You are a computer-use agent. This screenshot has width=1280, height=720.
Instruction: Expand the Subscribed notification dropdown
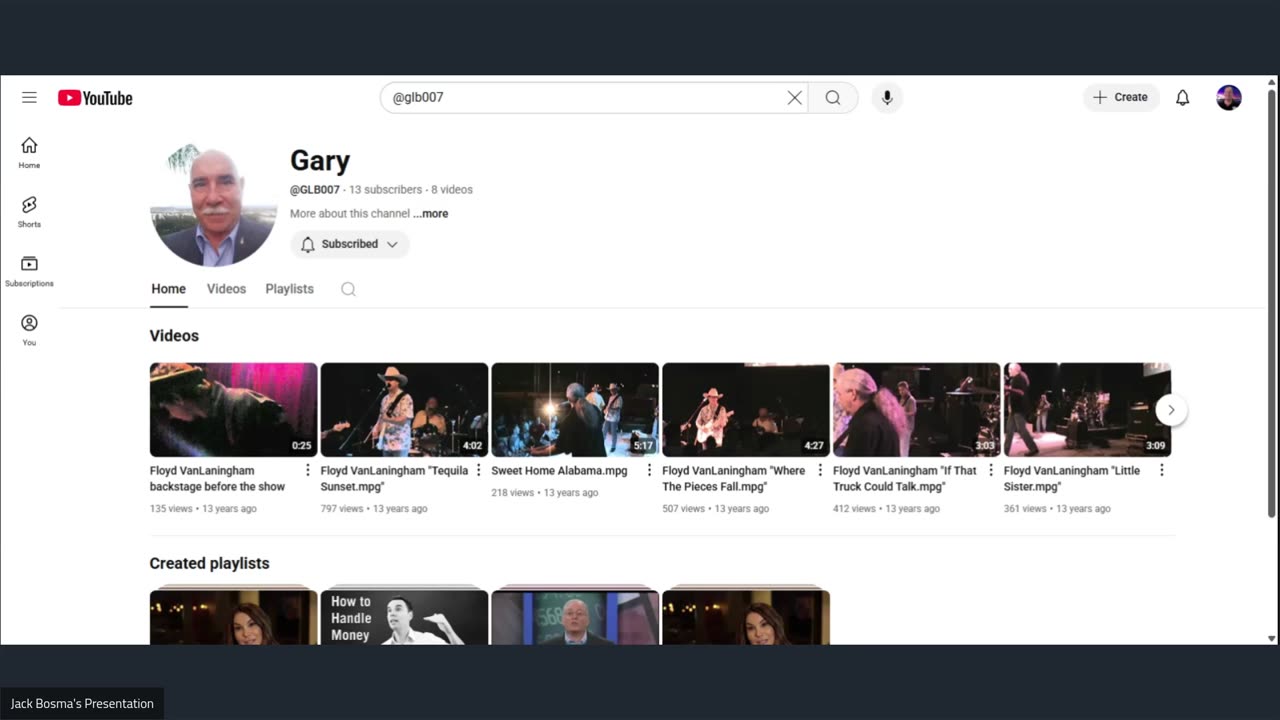tap(350, 244)
